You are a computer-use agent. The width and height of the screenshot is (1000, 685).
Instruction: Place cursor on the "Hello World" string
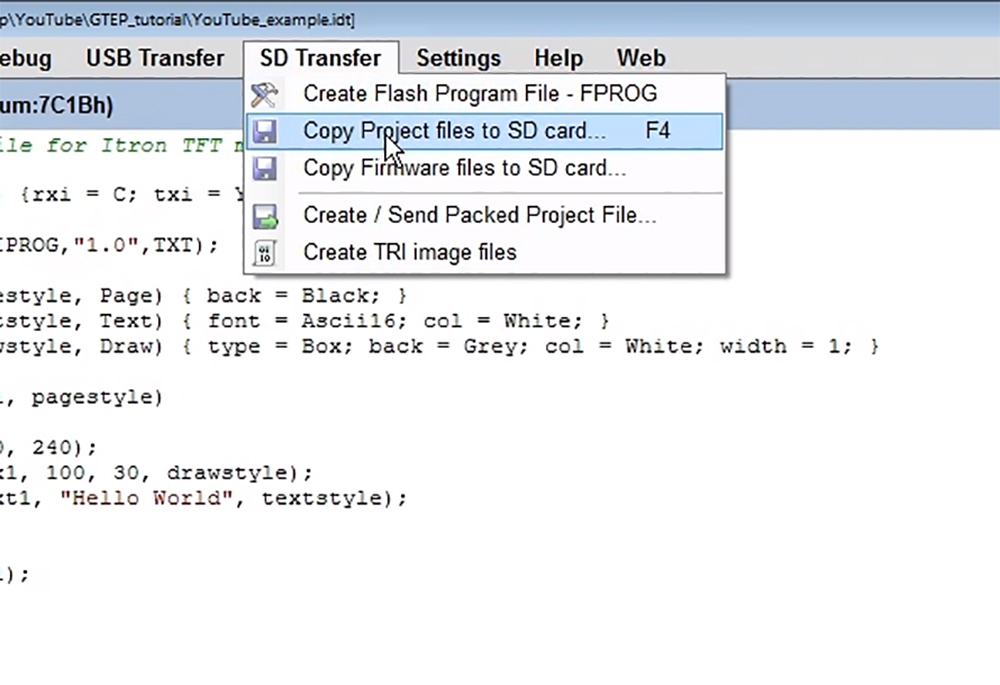point(150,498)
